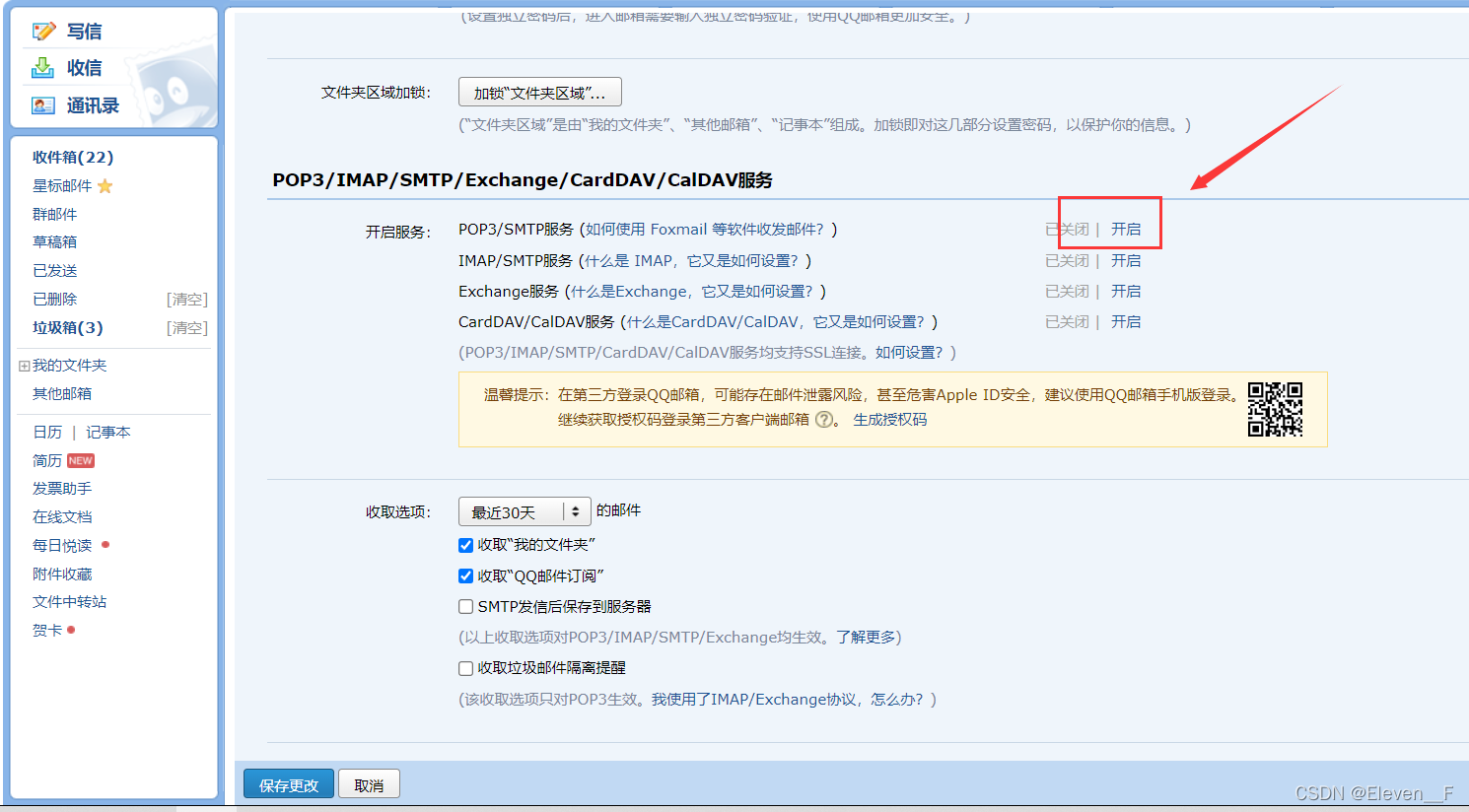Open 收件箱(22) folder
Screen dimensions: 1469x812
(73, 158)
